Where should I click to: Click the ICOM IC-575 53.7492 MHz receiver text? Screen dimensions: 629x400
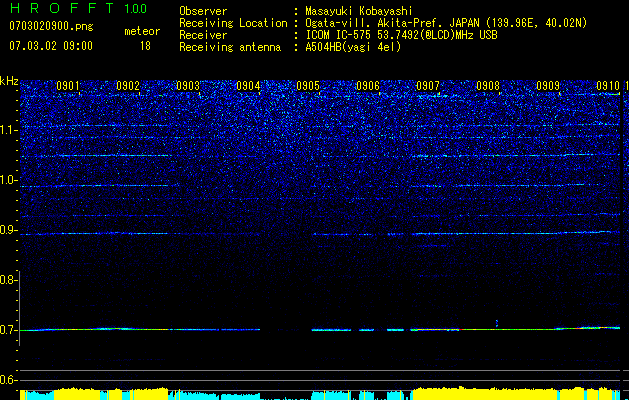(401, 35)
